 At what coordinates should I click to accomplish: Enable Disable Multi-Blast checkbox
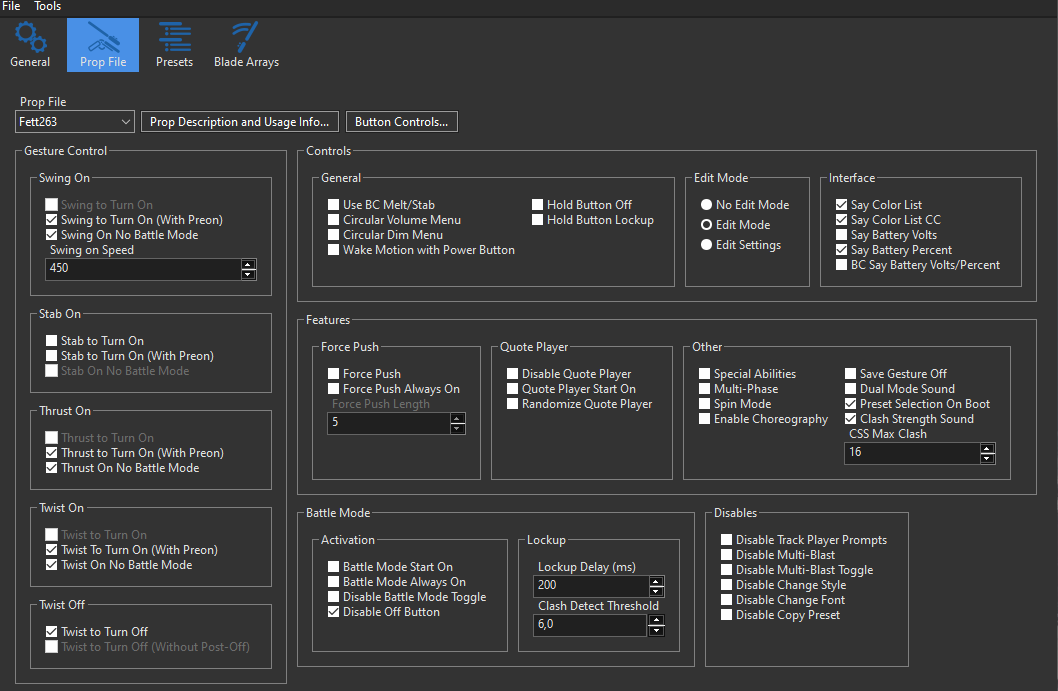[x=727, y=555]
